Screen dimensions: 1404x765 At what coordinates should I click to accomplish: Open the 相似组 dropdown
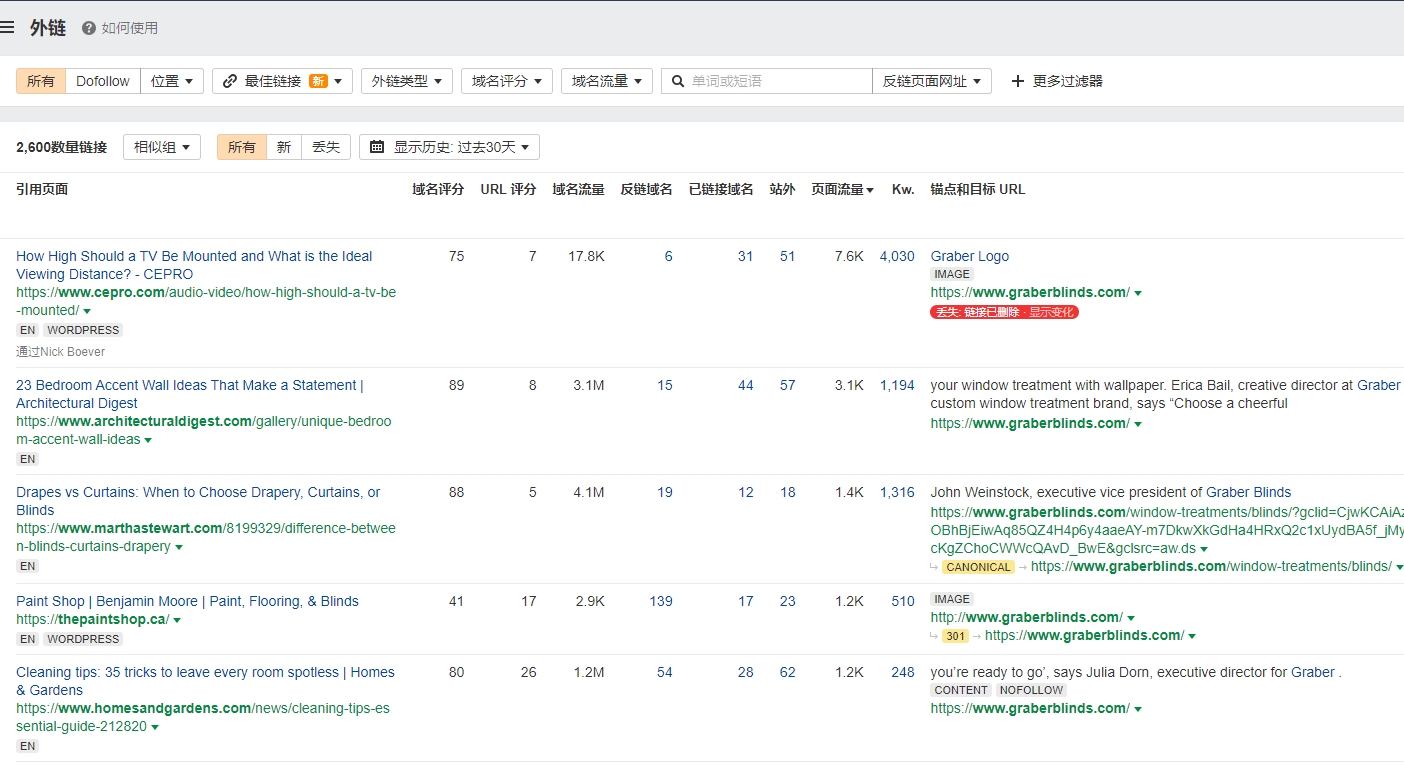click(162, 147)
